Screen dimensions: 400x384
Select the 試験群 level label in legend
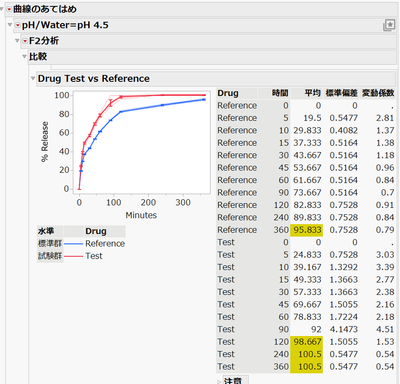click(x=50, y=256)
